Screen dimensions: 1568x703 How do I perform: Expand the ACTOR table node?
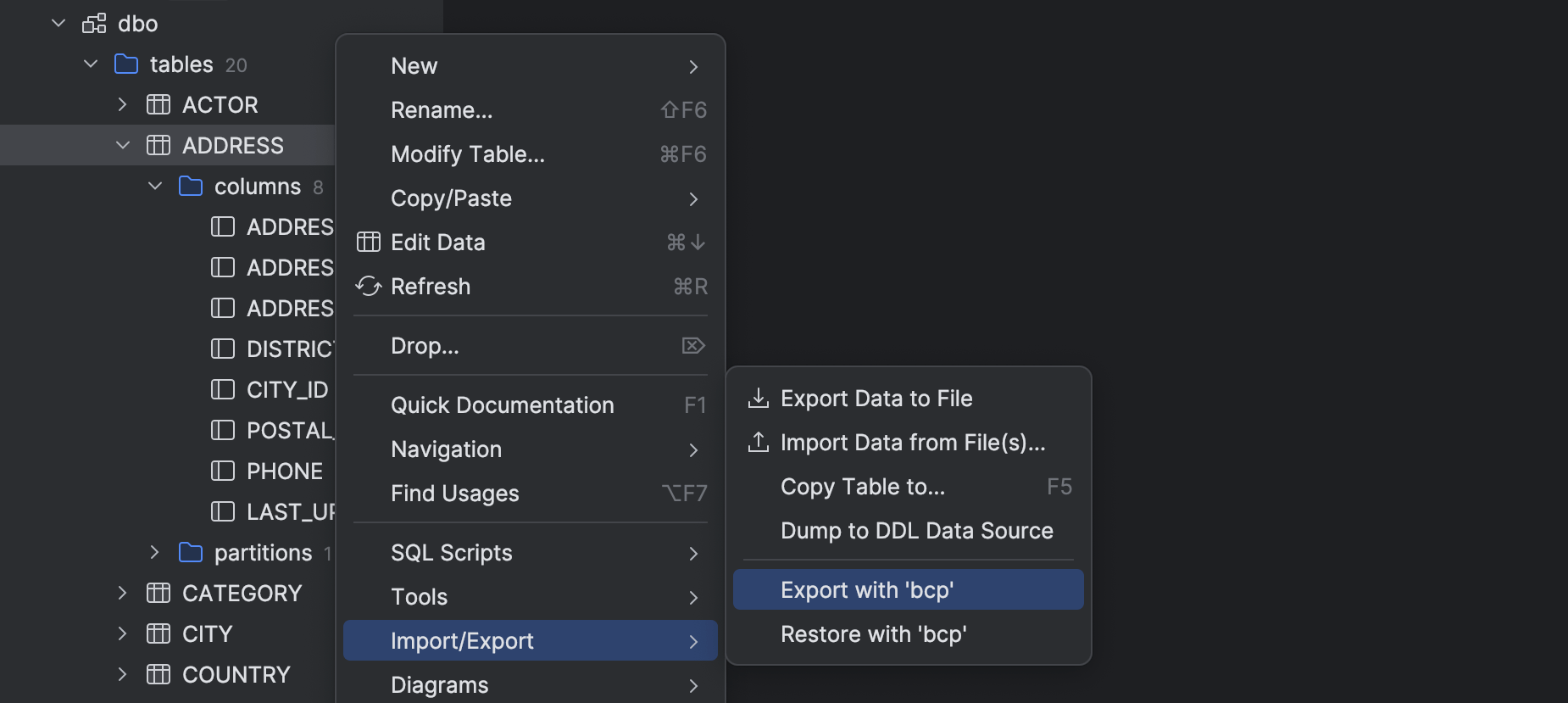click(x=123, y=105)
